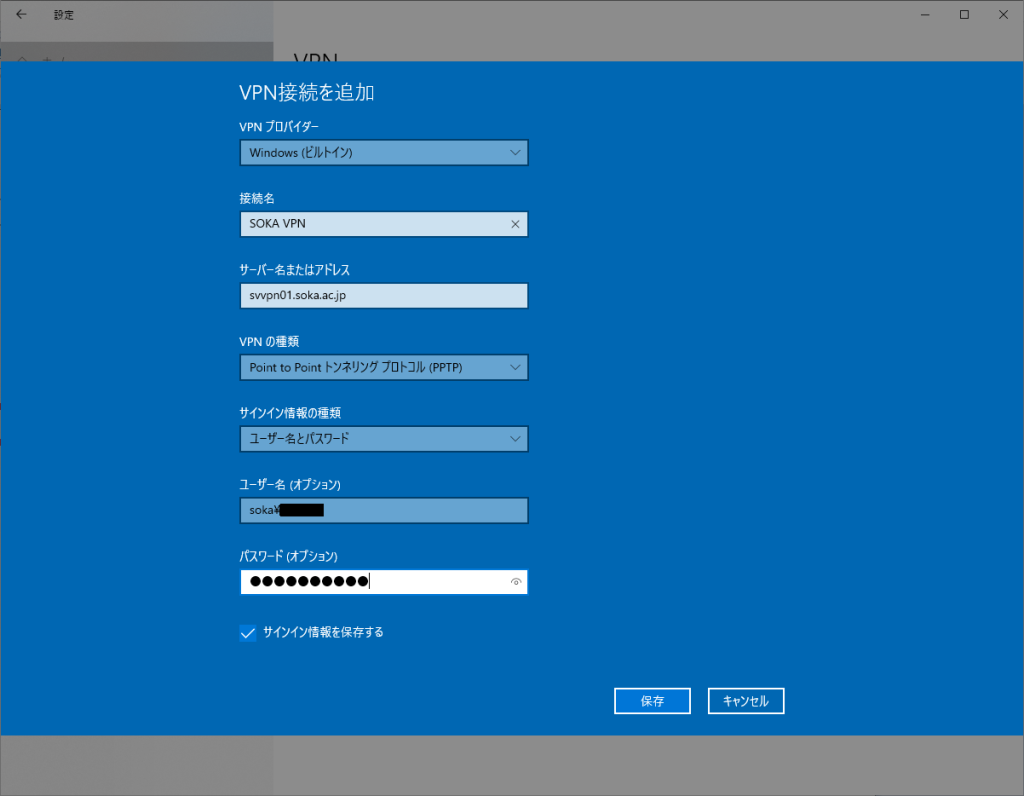Open the サインイン情報の種類 dropdown

[384, 439]
